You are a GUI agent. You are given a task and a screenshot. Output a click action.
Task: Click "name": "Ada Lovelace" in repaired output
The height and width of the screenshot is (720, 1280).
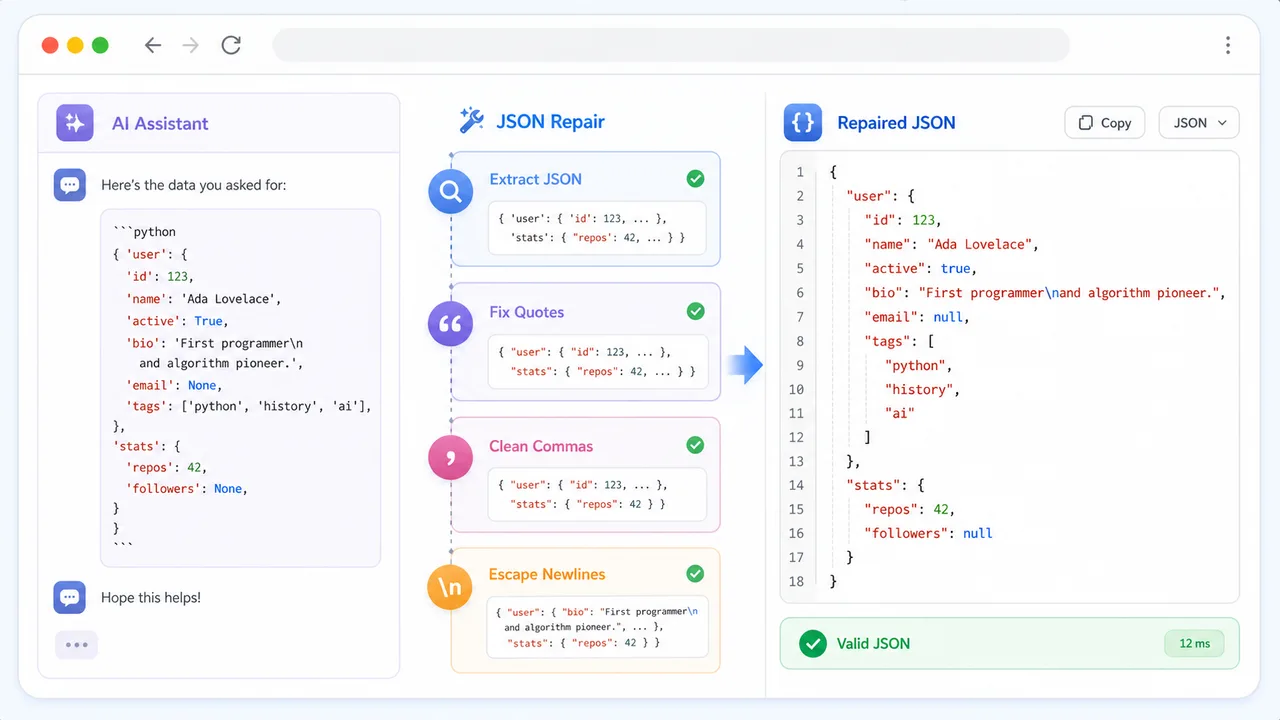(x=952, y=244)
